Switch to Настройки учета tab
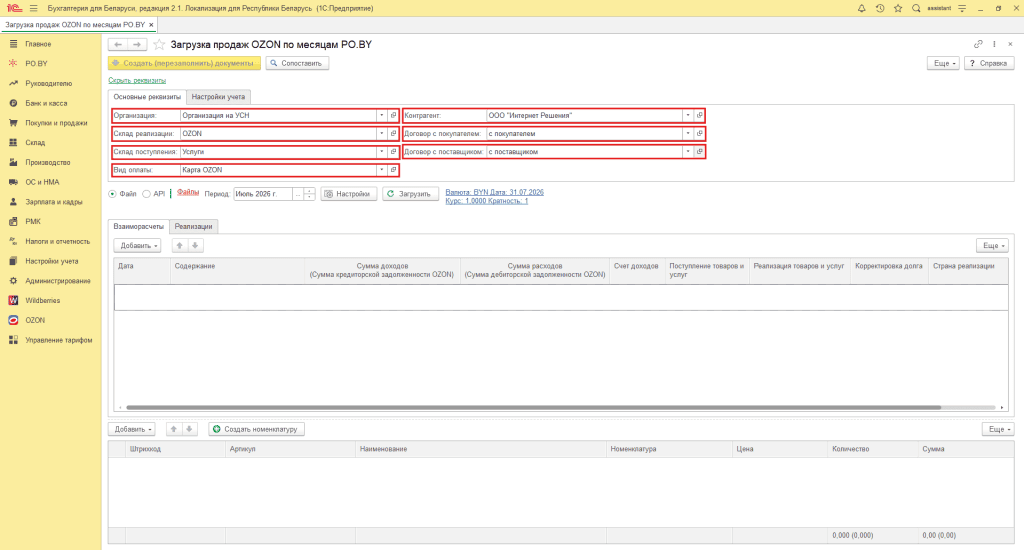 point(218,97)
